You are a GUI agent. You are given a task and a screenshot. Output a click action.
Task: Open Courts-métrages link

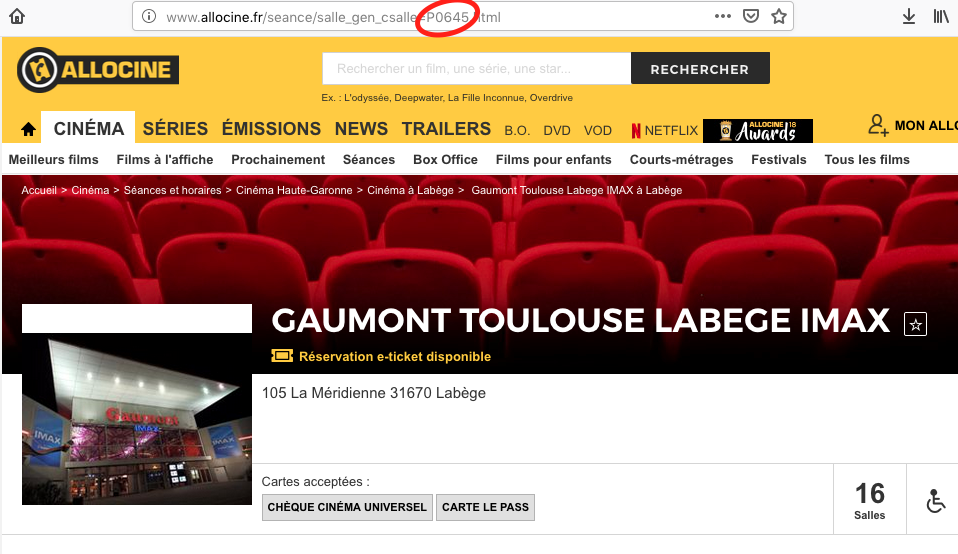pyautogui.click(x=681, y=159)
